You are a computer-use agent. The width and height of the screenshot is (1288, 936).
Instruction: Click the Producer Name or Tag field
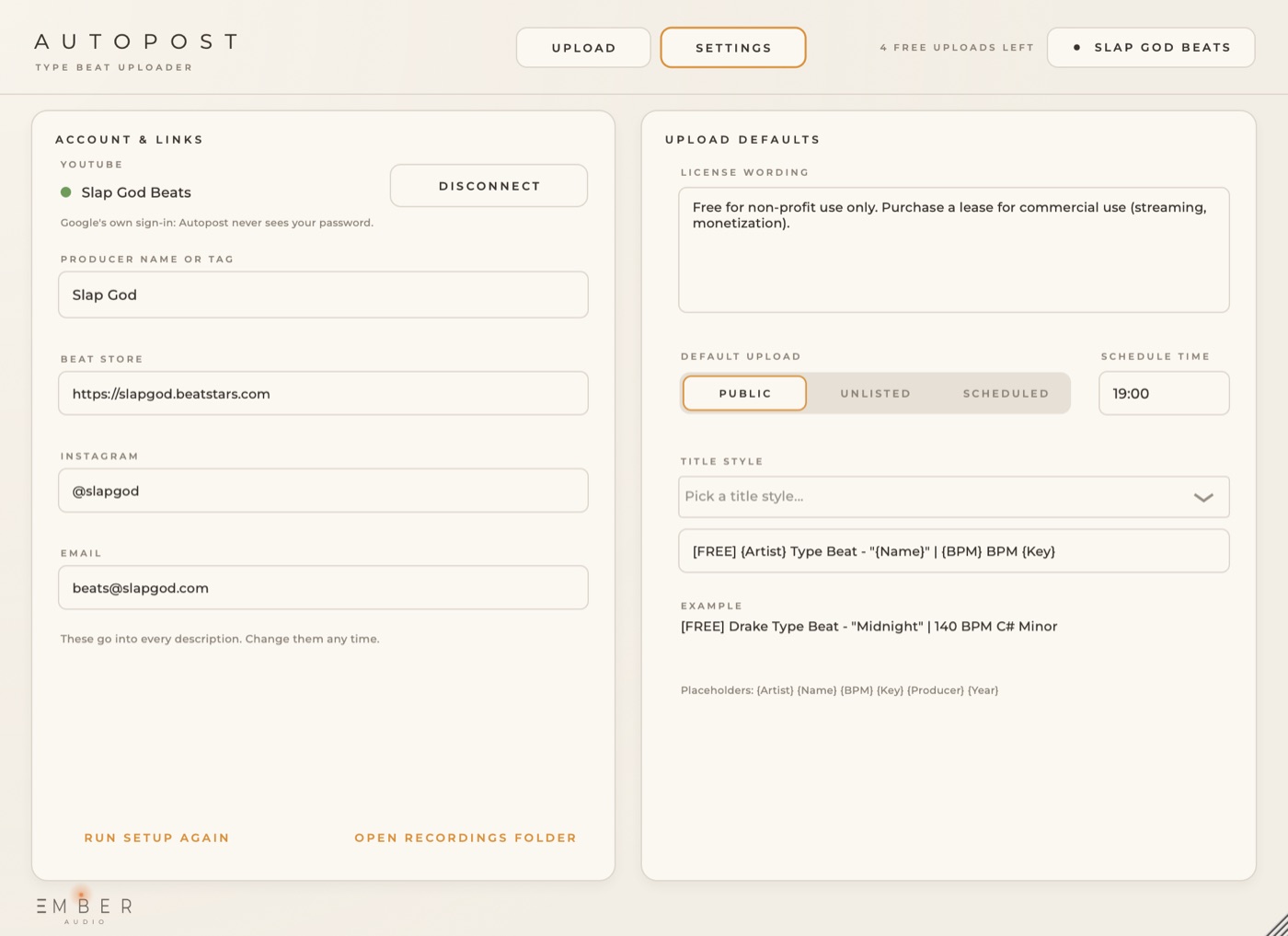(323, 295)
